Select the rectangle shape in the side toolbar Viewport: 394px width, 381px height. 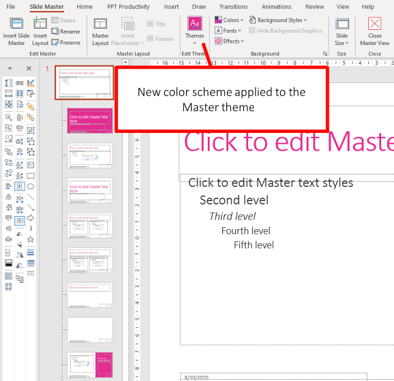click(30, 176)
